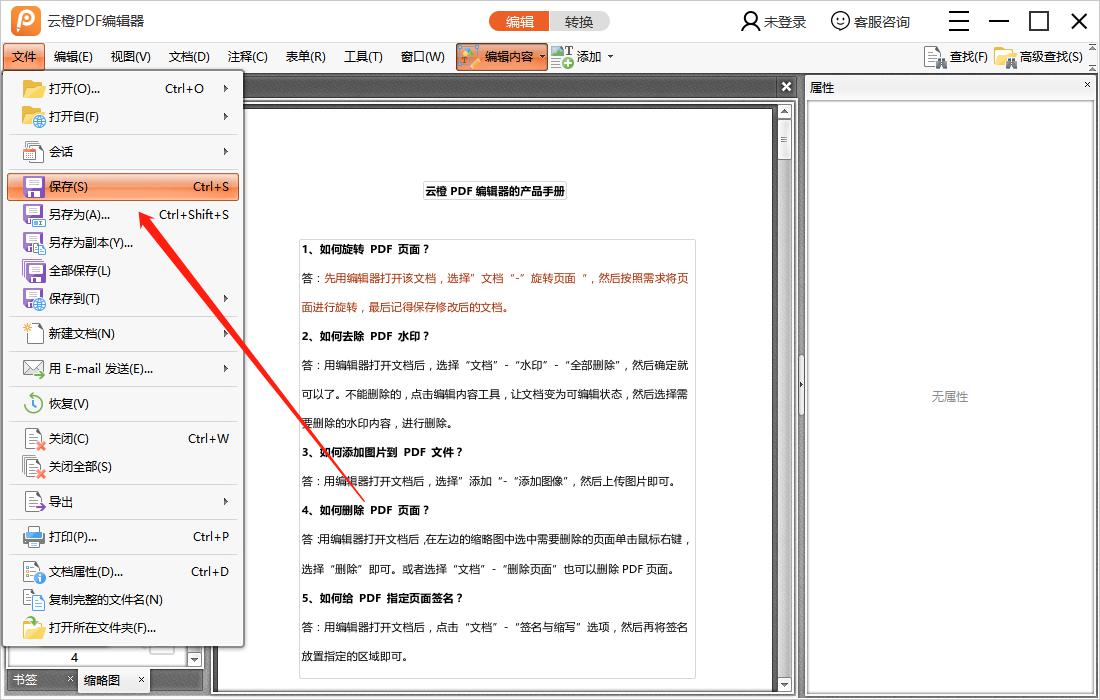The image size is (1100, 700).
Task: Expand the 用 E-mail 发送 submenu arrow
Action: point(226,368)
